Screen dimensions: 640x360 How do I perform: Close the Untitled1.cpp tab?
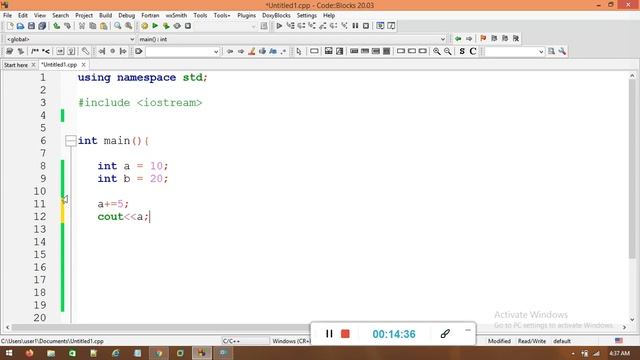(x=84, y=65)
